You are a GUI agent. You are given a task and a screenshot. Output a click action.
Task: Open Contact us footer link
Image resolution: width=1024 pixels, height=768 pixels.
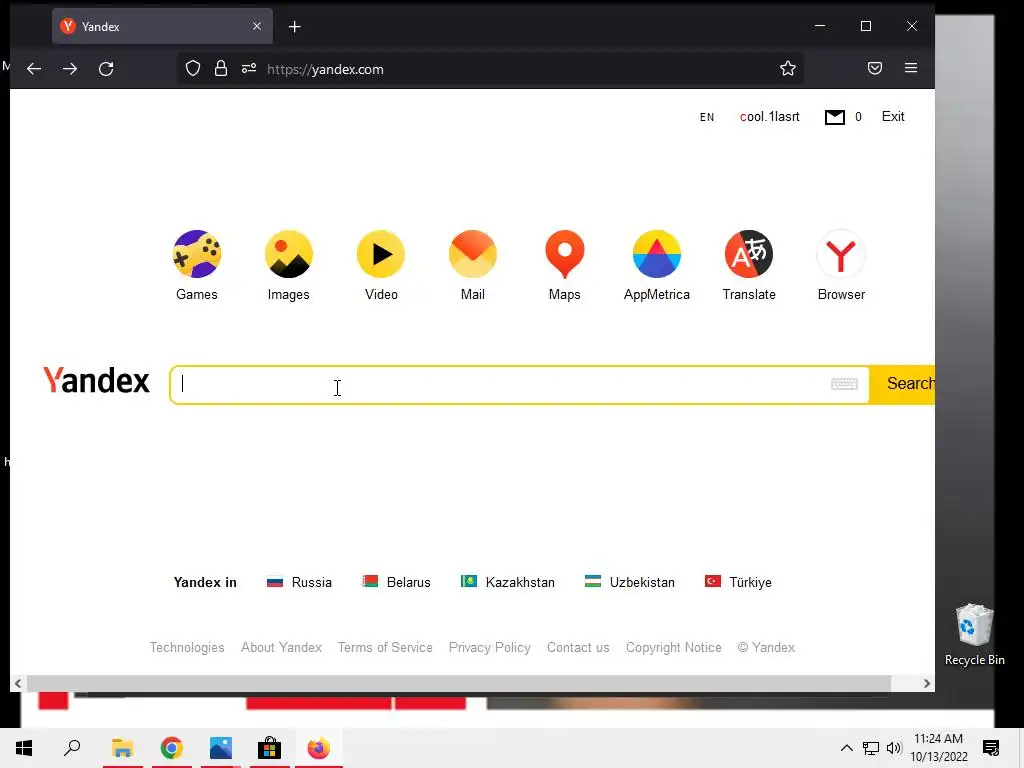point(578,647)
